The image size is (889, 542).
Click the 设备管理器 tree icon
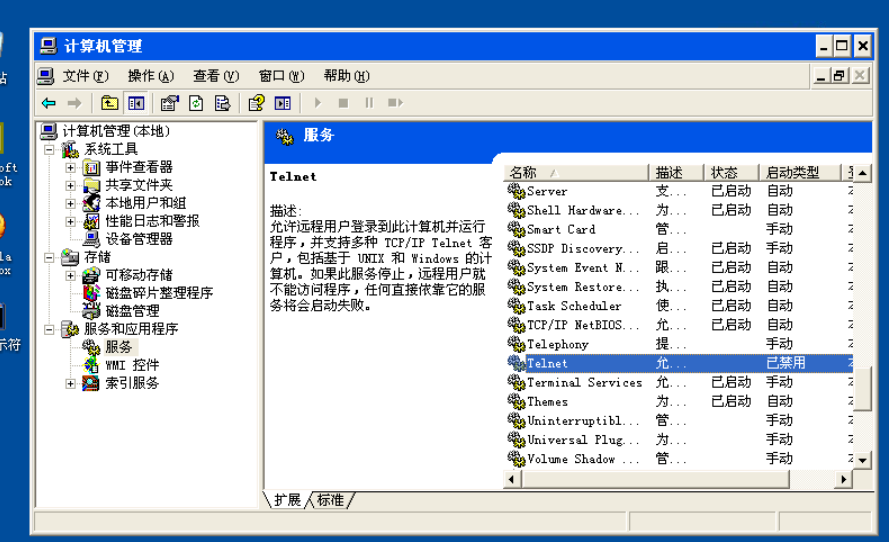(91, 239)
